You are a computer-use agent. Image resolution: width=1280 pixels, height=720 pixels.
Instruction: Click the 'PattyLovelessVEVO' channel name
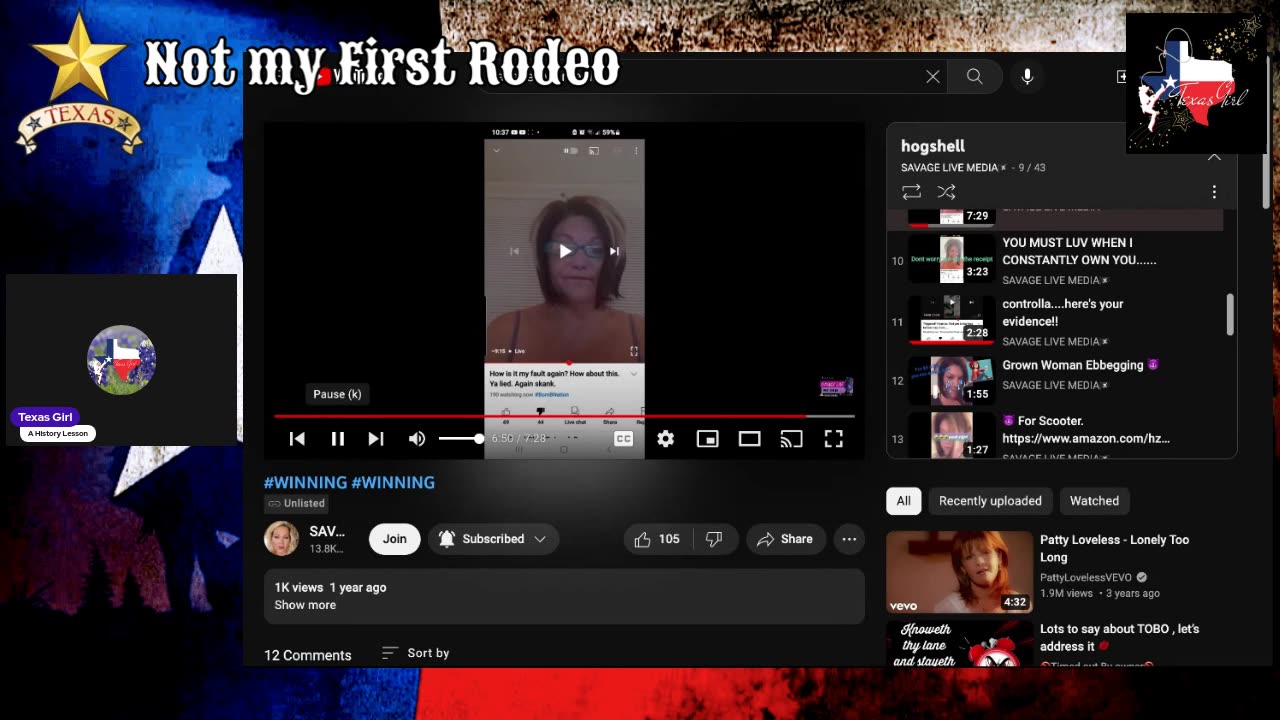pyautogui.click(x=1085, y=577)
